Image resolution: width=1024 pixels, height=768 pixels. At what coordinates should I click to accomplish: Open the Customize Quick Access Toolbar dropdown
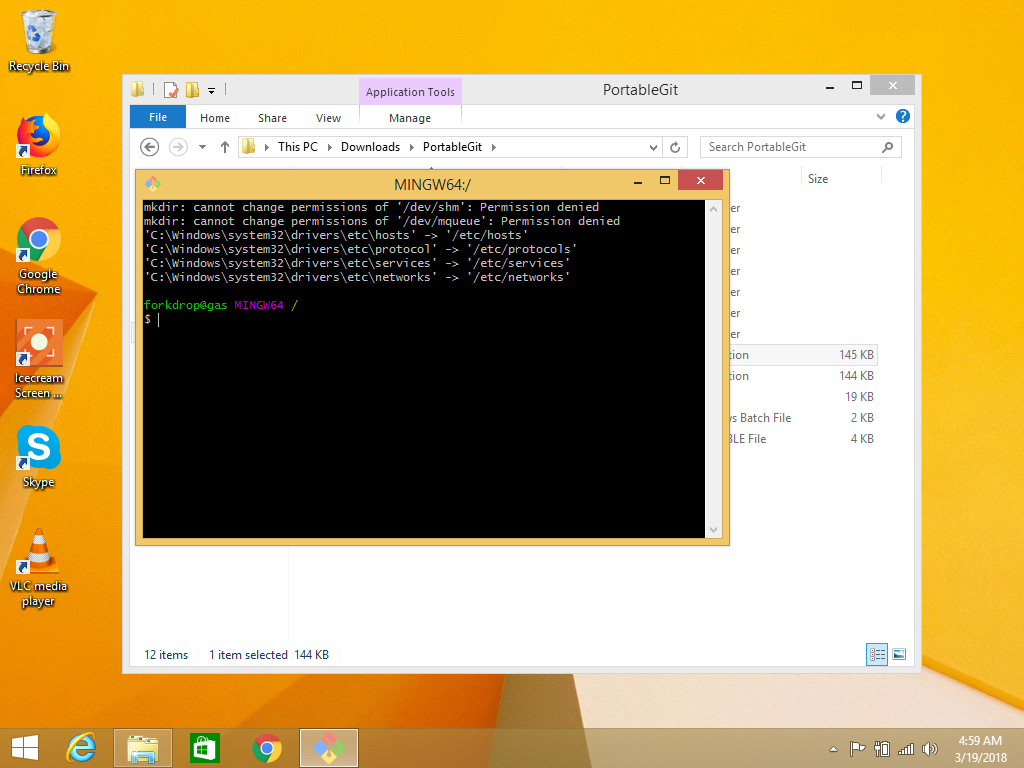(x=211, y=89)
